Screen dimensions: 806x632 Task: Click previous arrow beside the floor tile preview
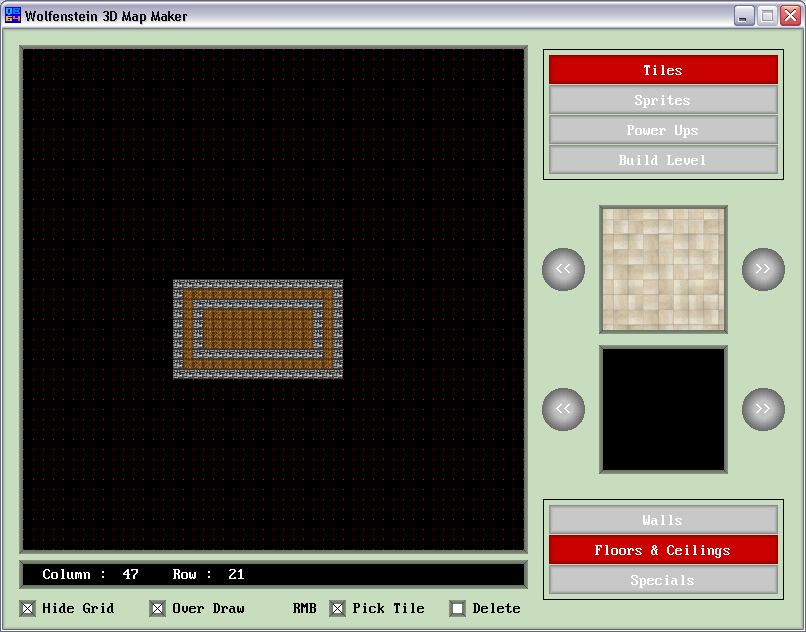tap(563, 270)
